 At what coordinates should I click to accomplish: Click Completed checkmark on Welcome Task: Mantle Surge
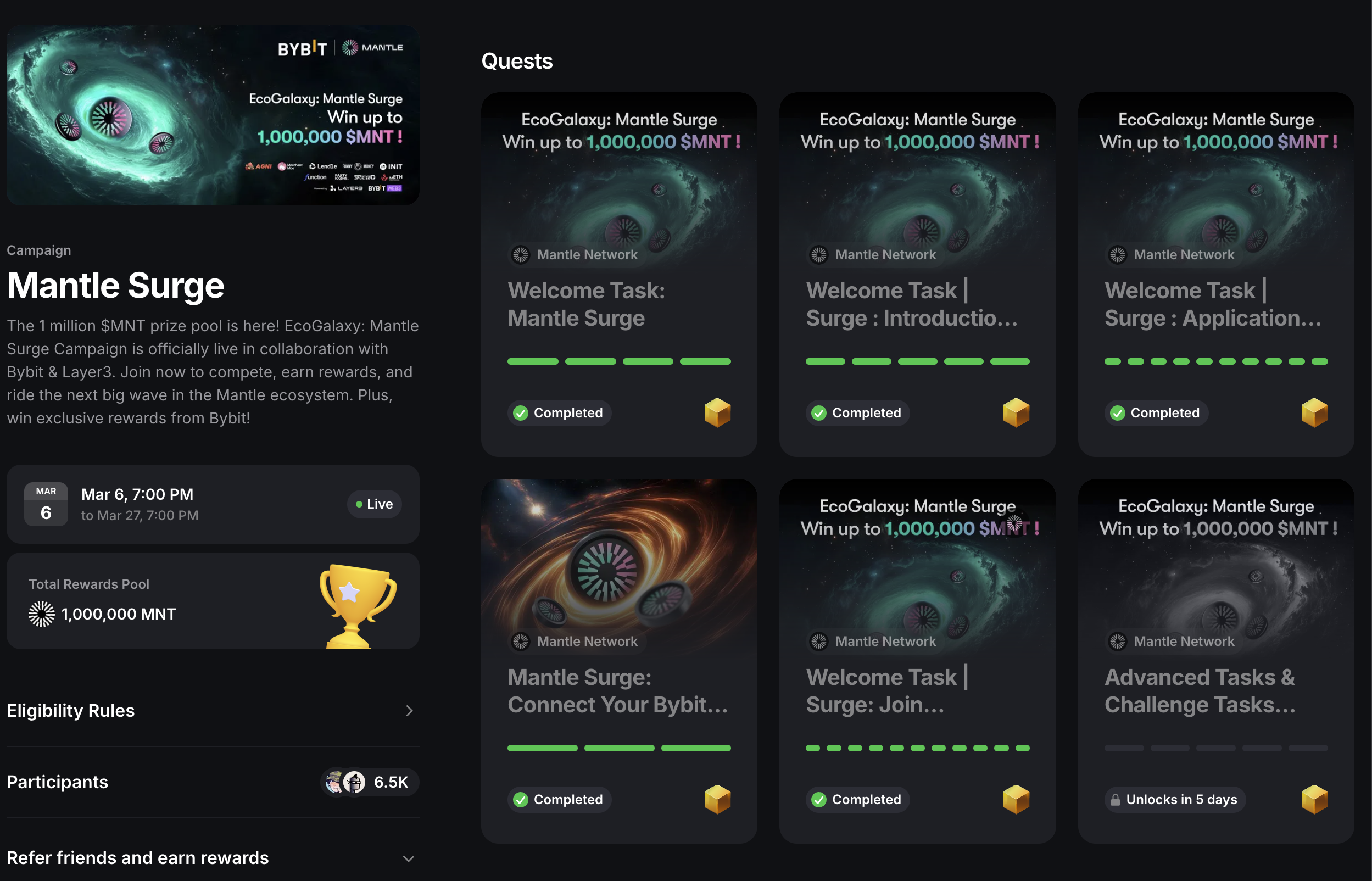(520, 413)
